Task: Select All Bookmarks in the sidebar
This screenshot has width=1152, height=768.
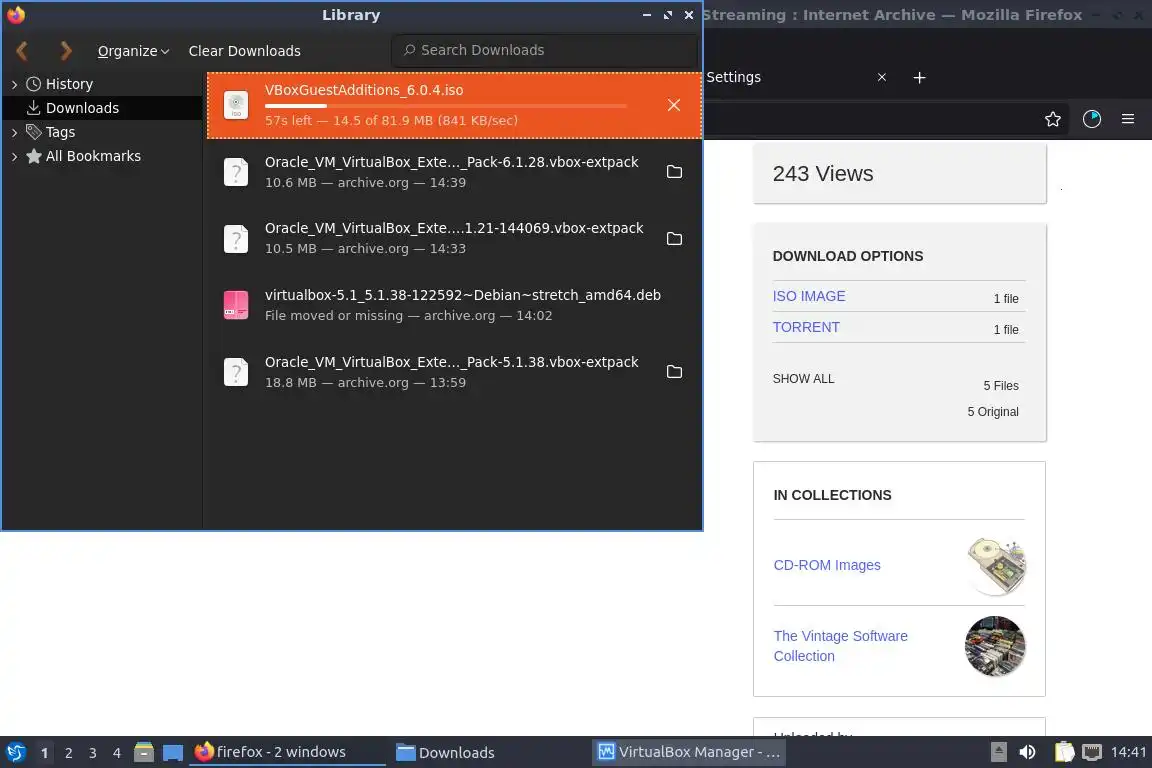Action: pos(93,156)
